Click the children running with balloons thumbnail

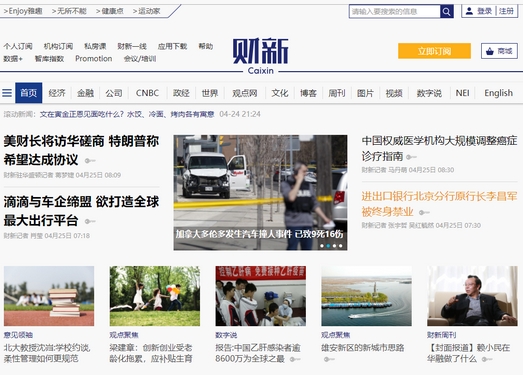(155, 296)
